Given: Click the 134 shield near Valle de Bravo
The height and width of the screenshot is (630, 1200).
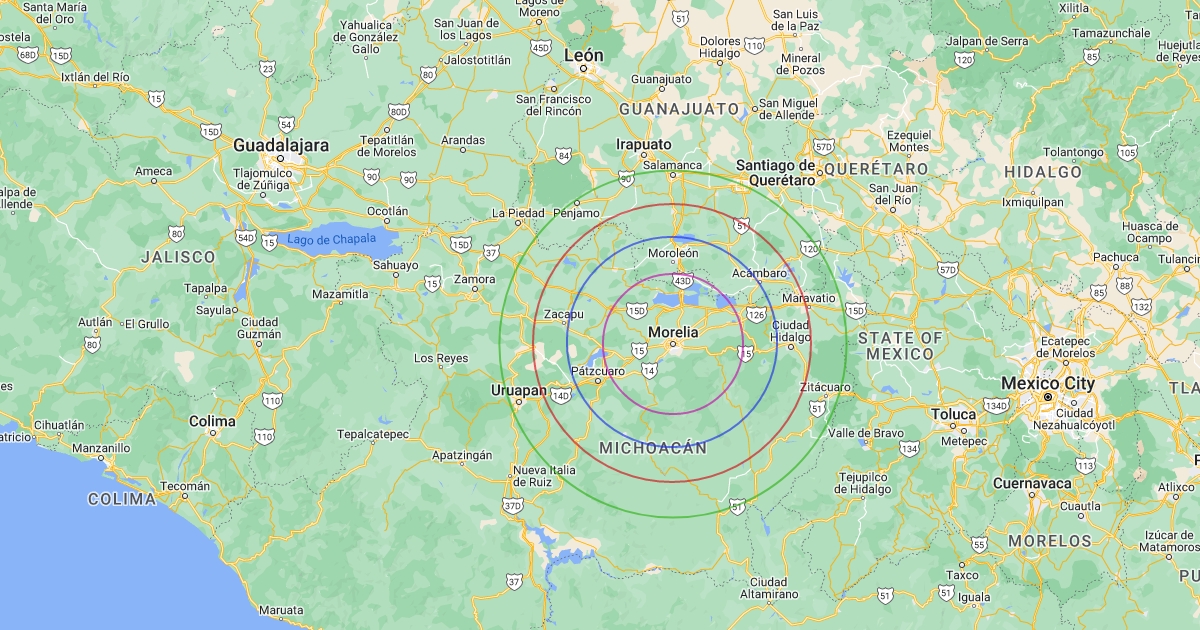Looking at the screenshot, I should pos(909,448).
